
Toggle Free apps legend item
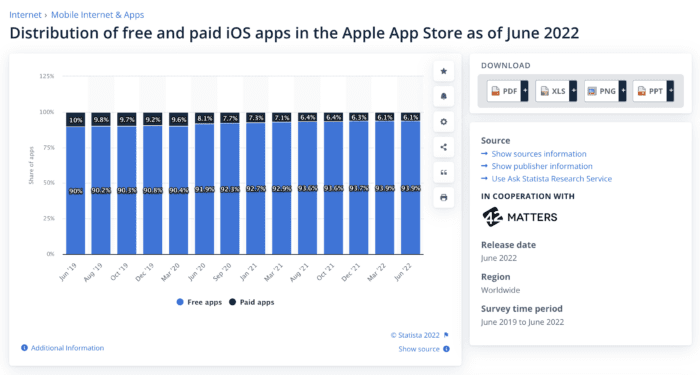coord(199,302)
